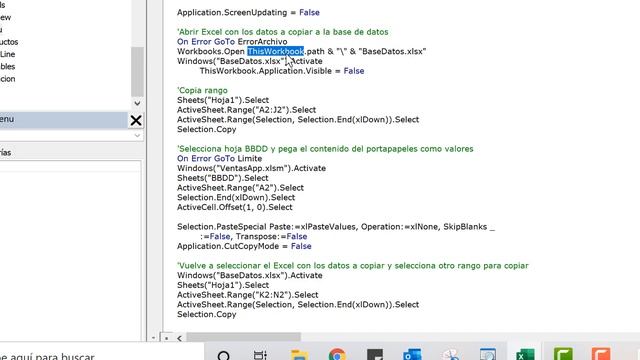Select the project item ending "ew"
Image resolution: width=640 pixels, height=360 pixels.
[x=5, y=18]
